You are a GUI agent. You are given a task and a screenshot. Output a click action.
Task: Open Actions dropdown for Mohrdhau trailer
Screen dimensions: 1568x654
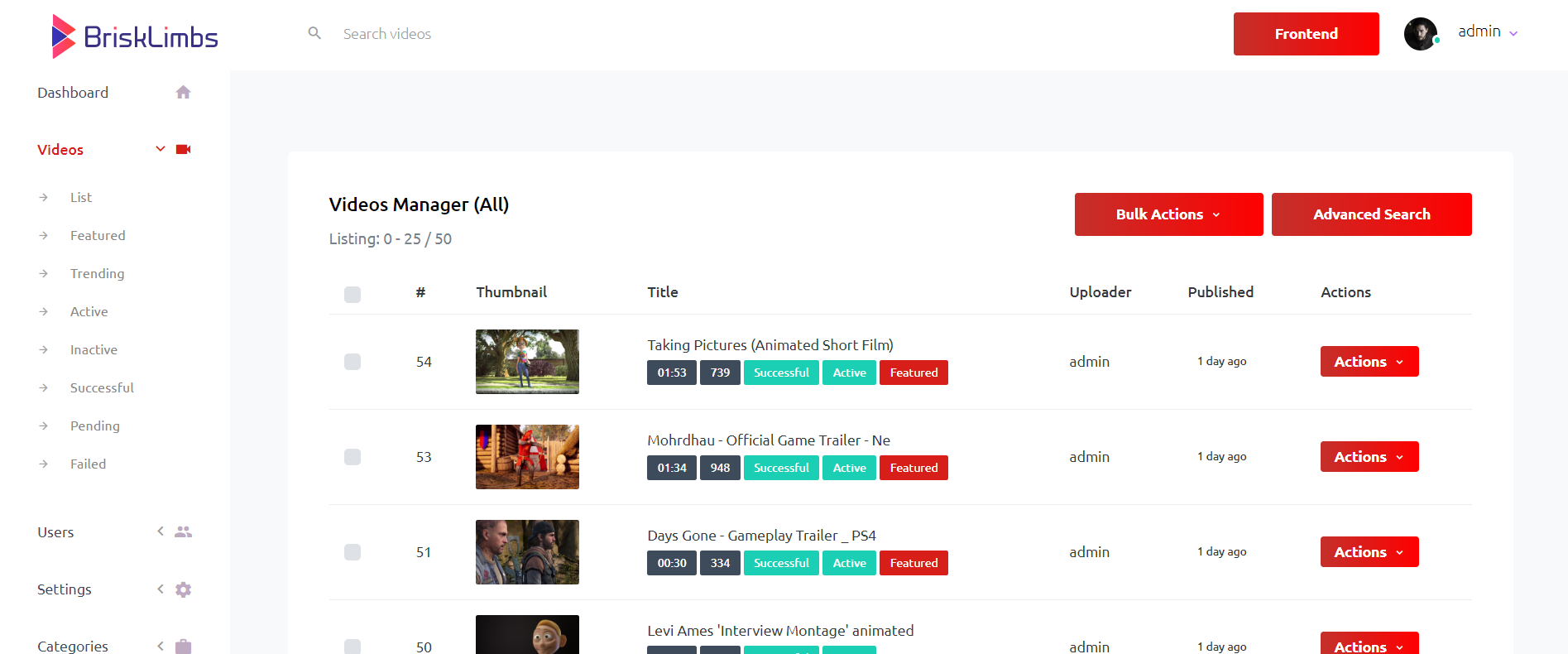pyautogui.click(x=1369, y=457)
